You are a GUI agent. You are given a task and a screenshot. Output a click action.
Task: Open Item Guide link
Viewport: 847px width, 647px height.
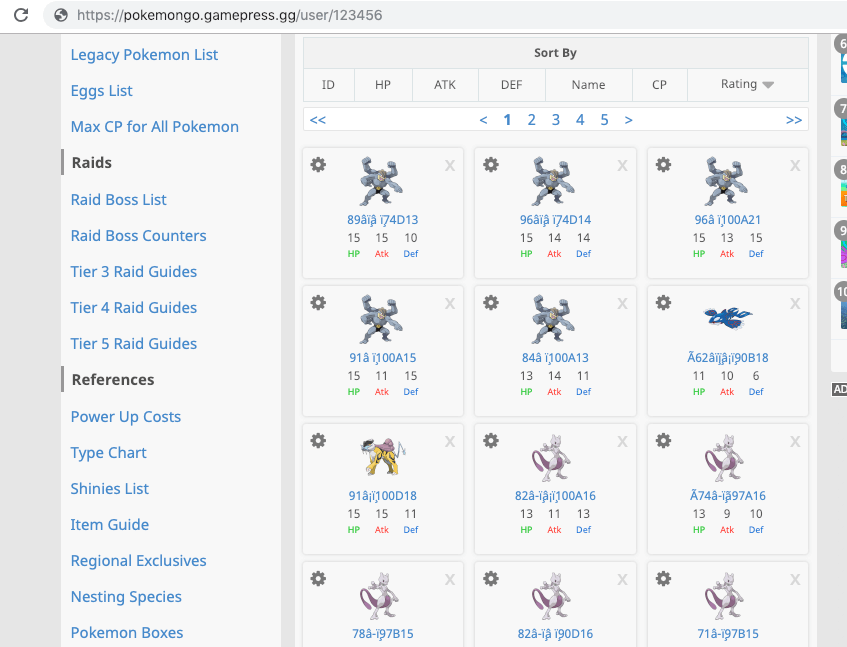tap(110, 525)
